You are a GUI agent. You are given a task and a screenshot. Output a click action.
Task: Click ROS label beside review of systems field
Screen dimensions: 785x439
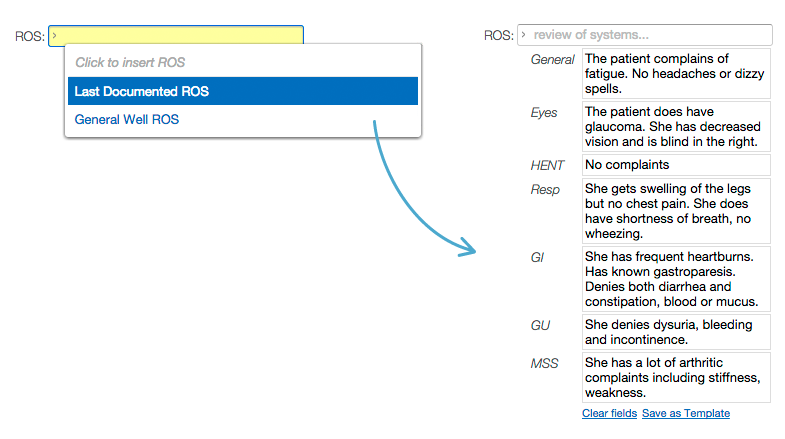pyautogui.click(x=499, y=36)
